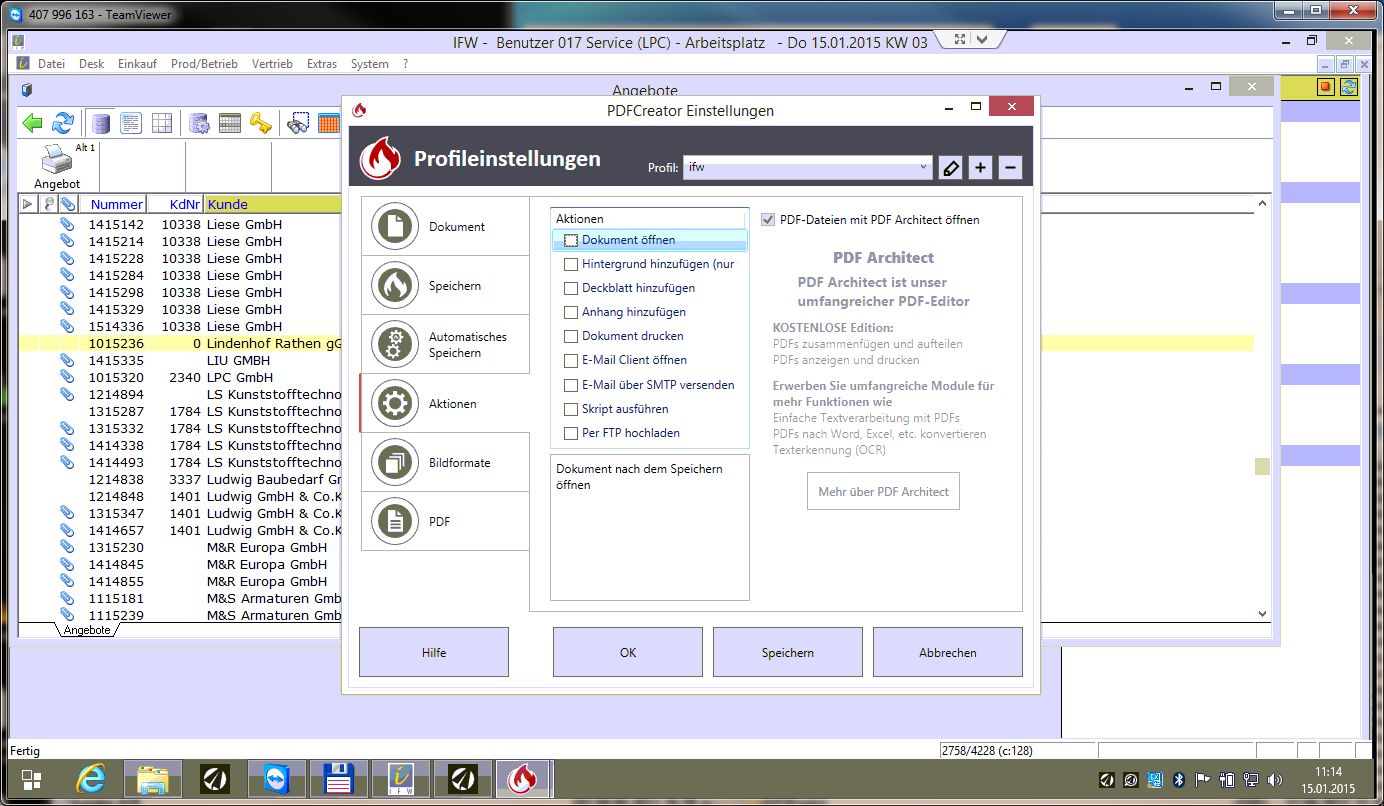Remove profile with the minus button
This screenshot has width=1384, height=806.
point(1010,168)
